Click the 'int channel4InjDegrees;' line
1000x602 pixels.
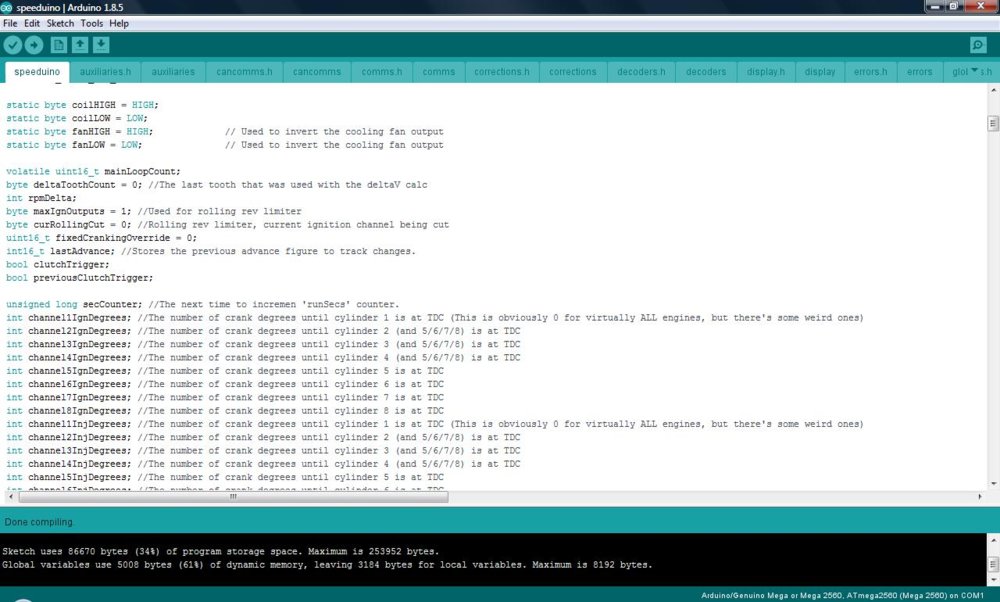tap(263, 464)
